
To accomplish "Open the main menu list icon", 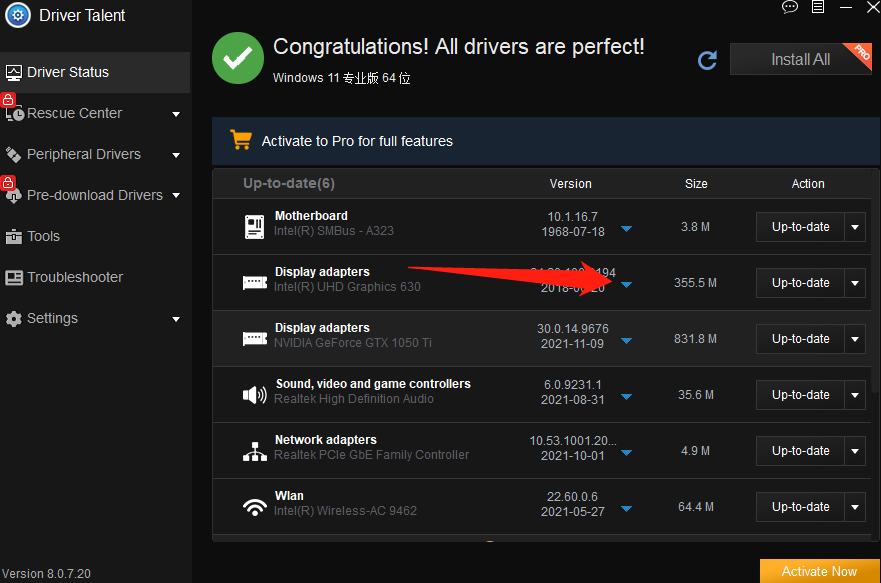I will 818,7.
